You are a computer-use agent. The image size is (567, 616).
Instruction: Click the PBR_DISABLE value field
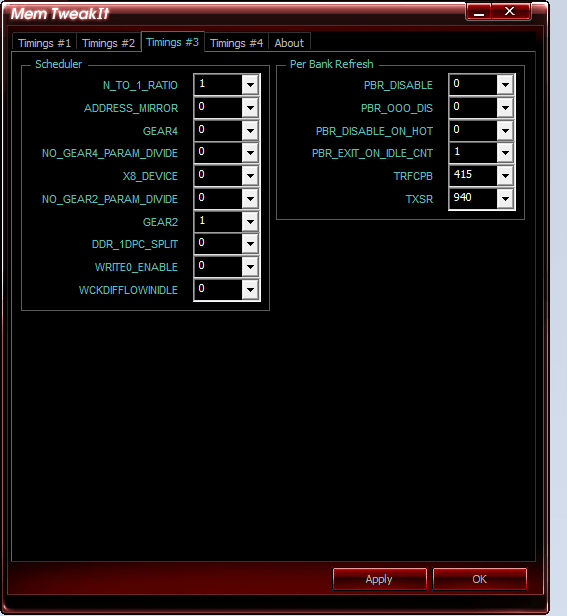coord(473,85)
